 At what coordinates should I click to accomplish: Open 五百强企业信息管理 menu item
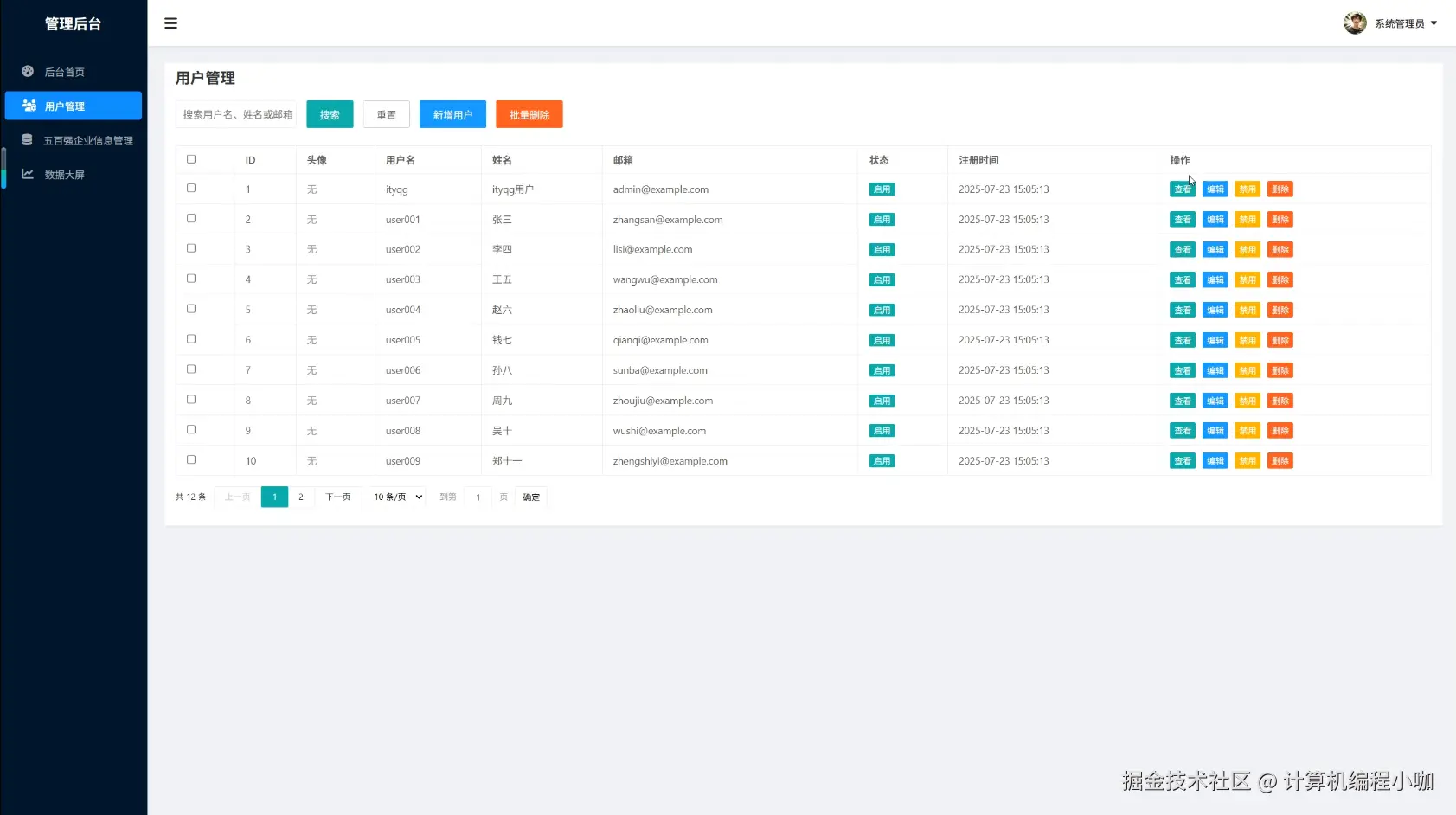pyautogui.click(x=74, y=140)
